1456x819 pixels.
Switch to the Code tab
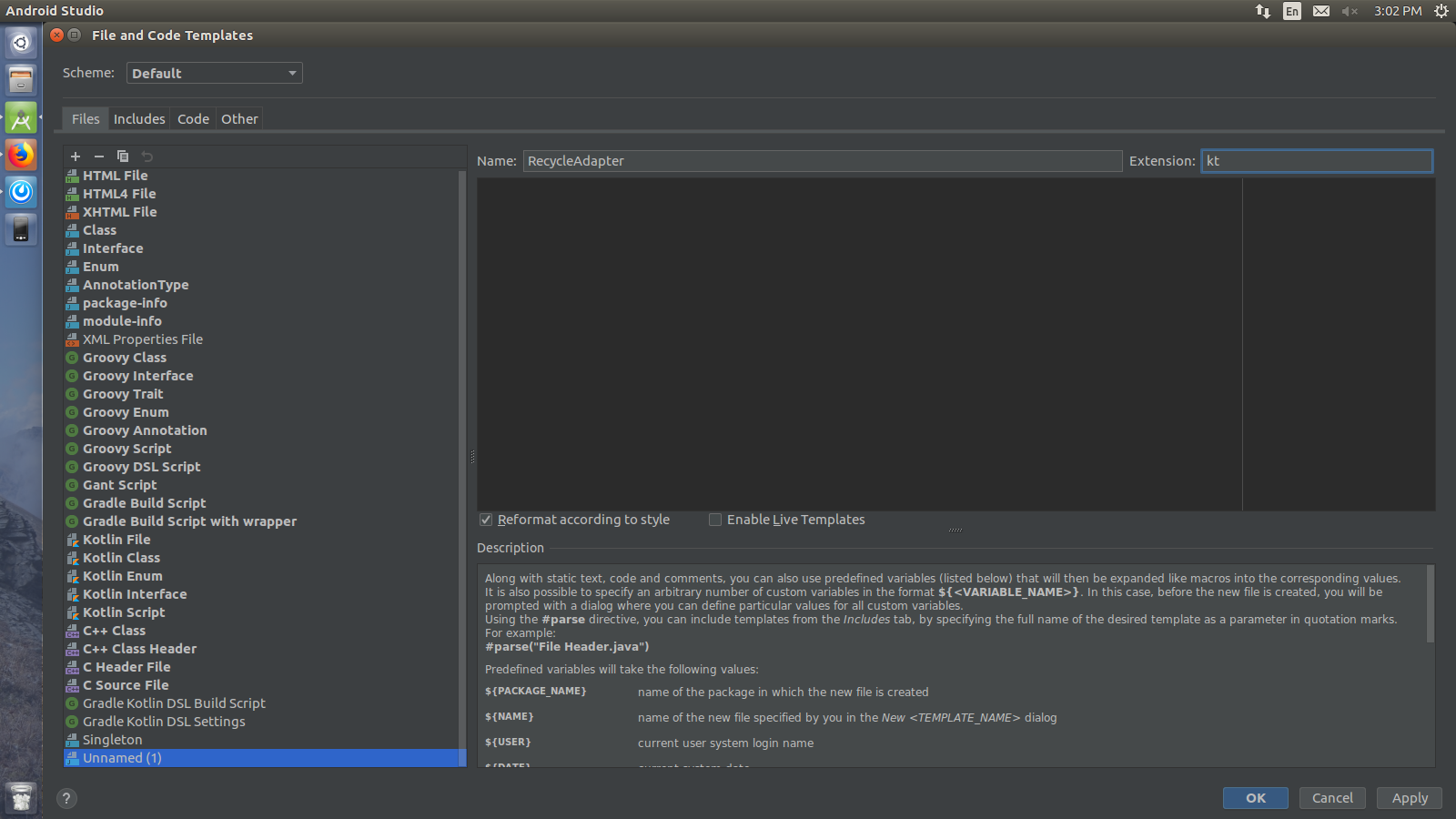click(193, 119)
